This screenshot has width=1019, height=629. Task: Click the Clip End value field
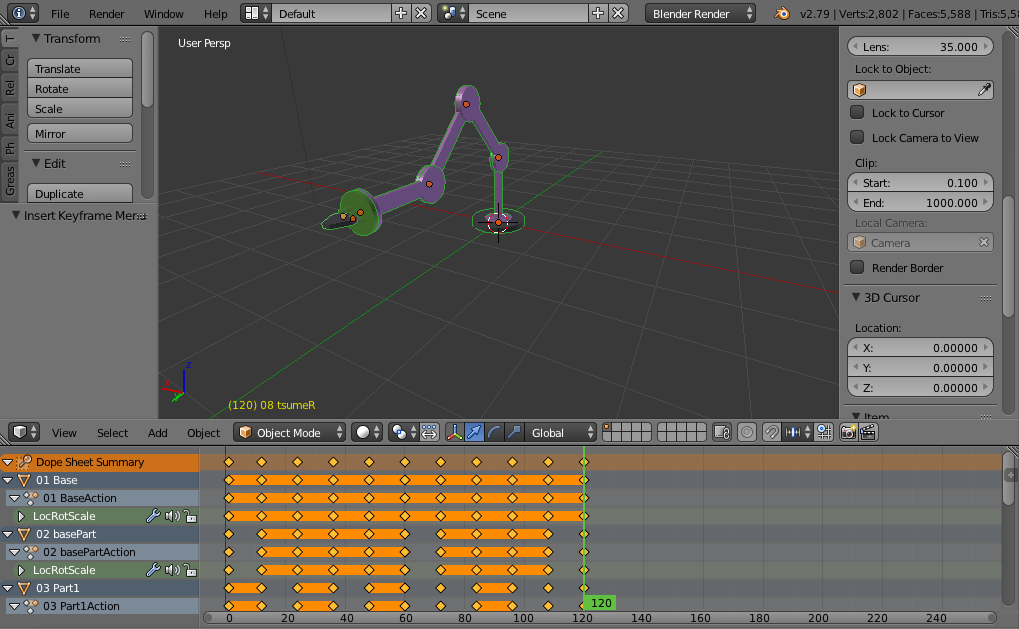[920, 203]
